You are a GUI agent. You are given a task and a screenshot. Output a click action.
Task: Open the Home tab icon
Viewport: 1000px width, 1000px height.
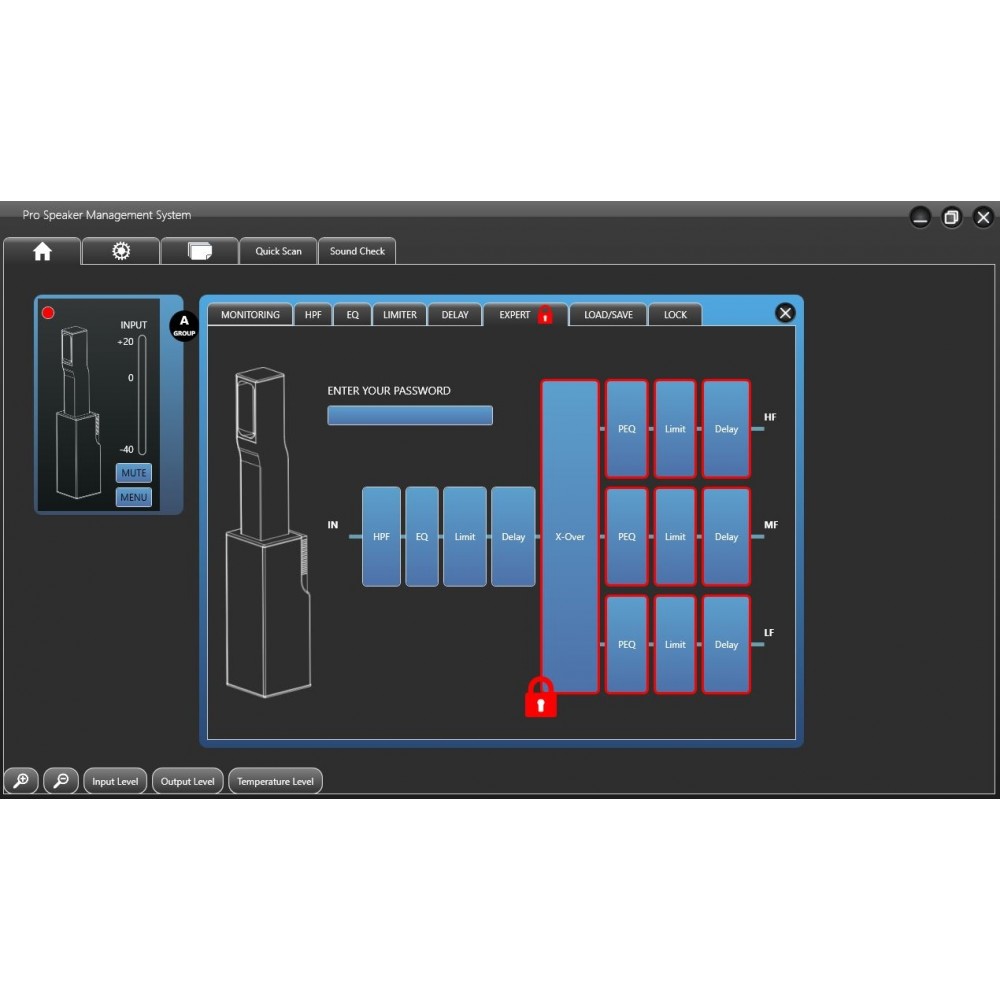tap(42, 252)
